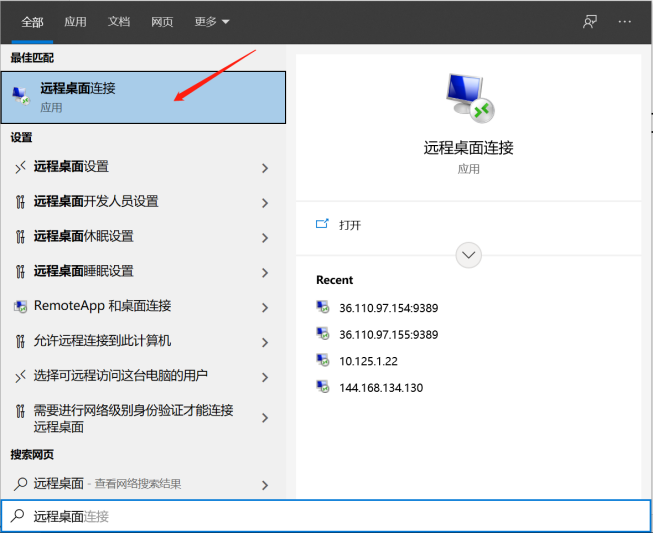
Task: Click the RemoteApp 和桌面连接 icon
Action: pyautogui.click(x=20, y=306)
